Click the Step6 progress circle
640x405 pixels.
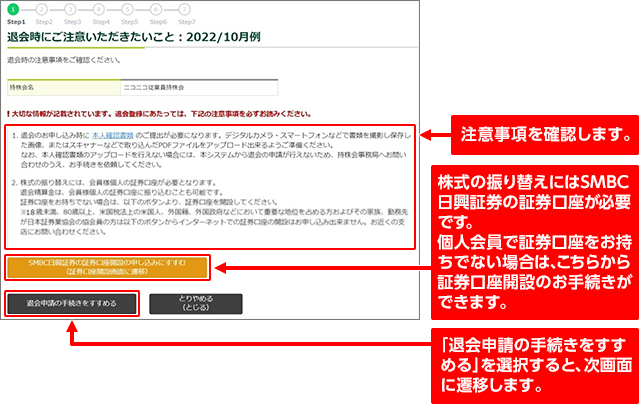[x=156, y=9]
